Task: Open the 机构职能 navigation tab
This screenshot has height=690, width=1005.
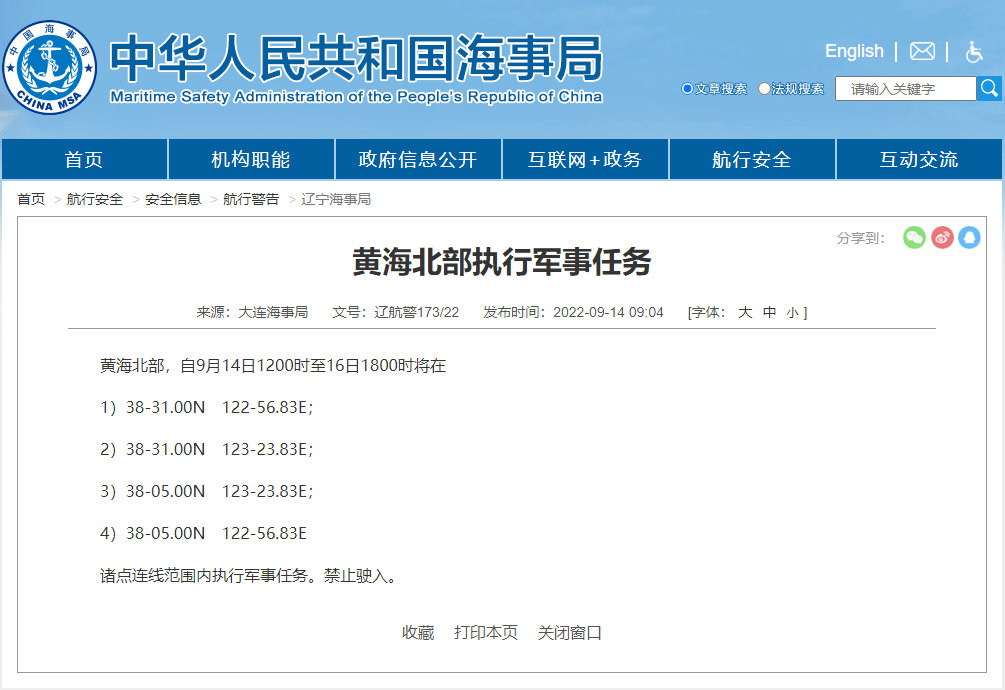Action: pos(251,159)
